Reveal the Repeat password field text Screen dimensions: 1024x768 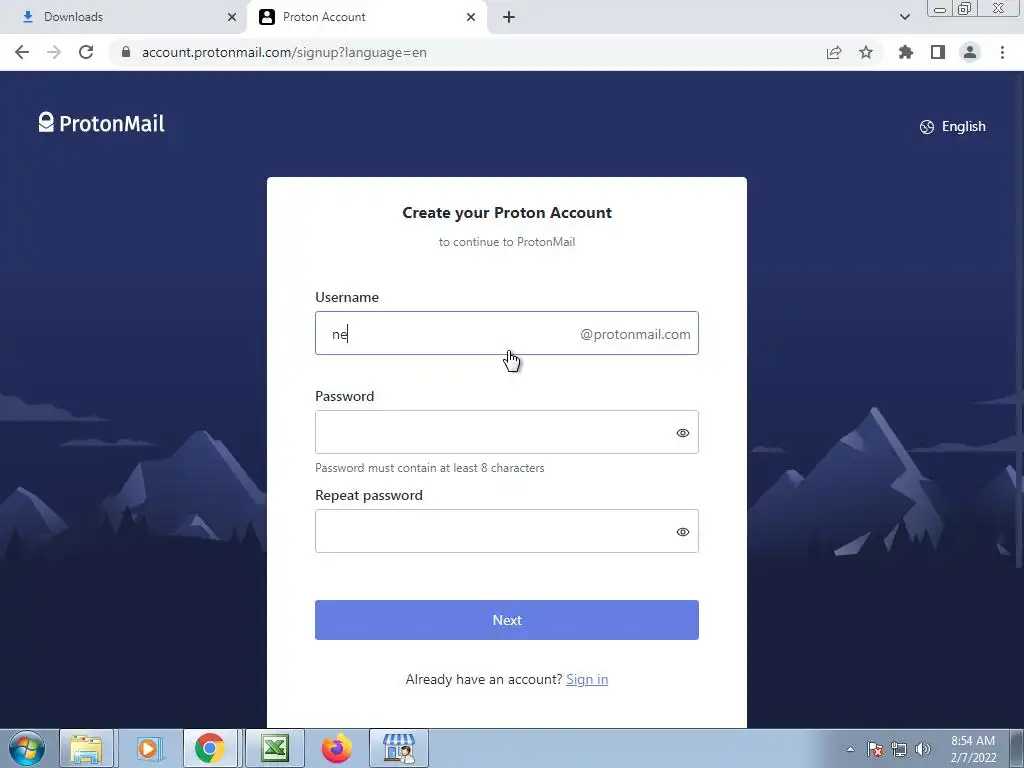682,532
